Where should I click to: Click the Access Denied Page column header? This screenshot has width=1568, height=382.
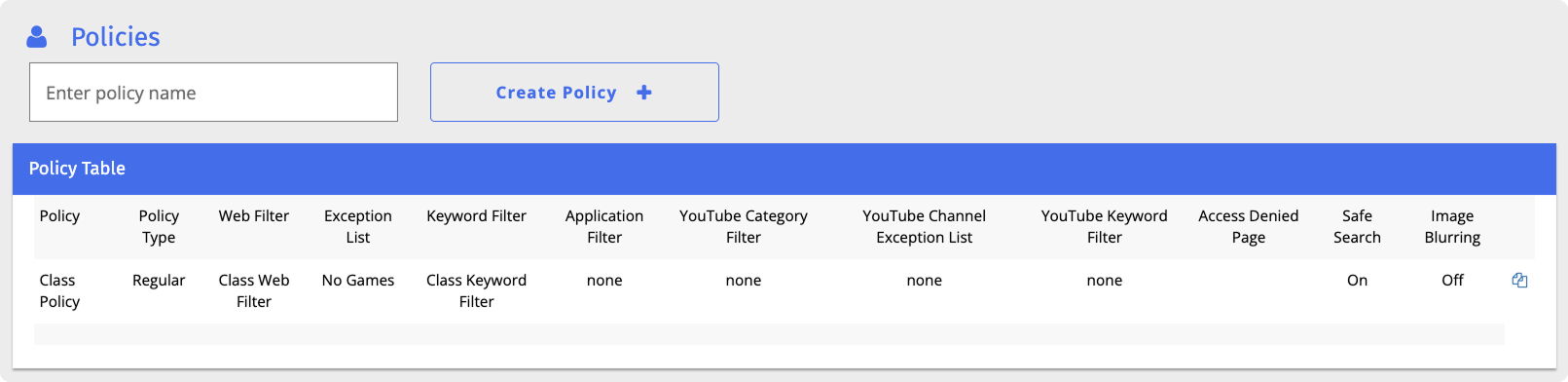point(1249,227)
